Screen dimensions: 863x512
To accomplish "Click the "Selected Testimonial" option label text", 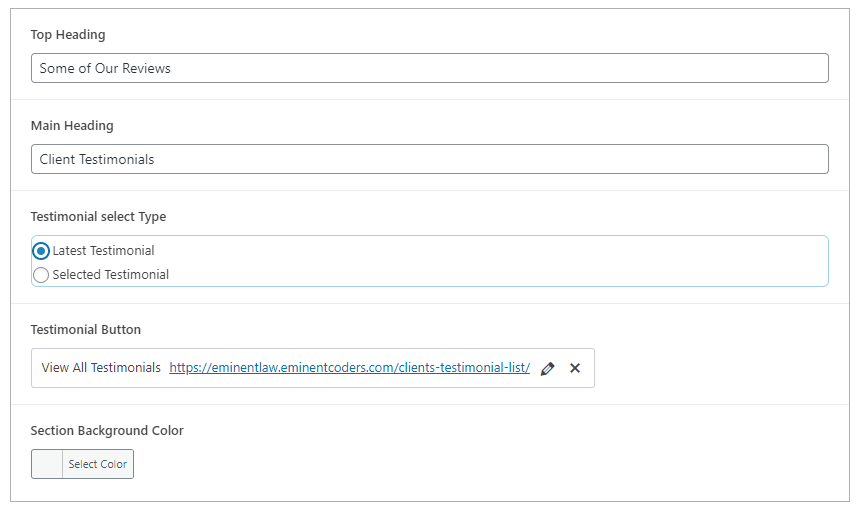I will (110, 275).
